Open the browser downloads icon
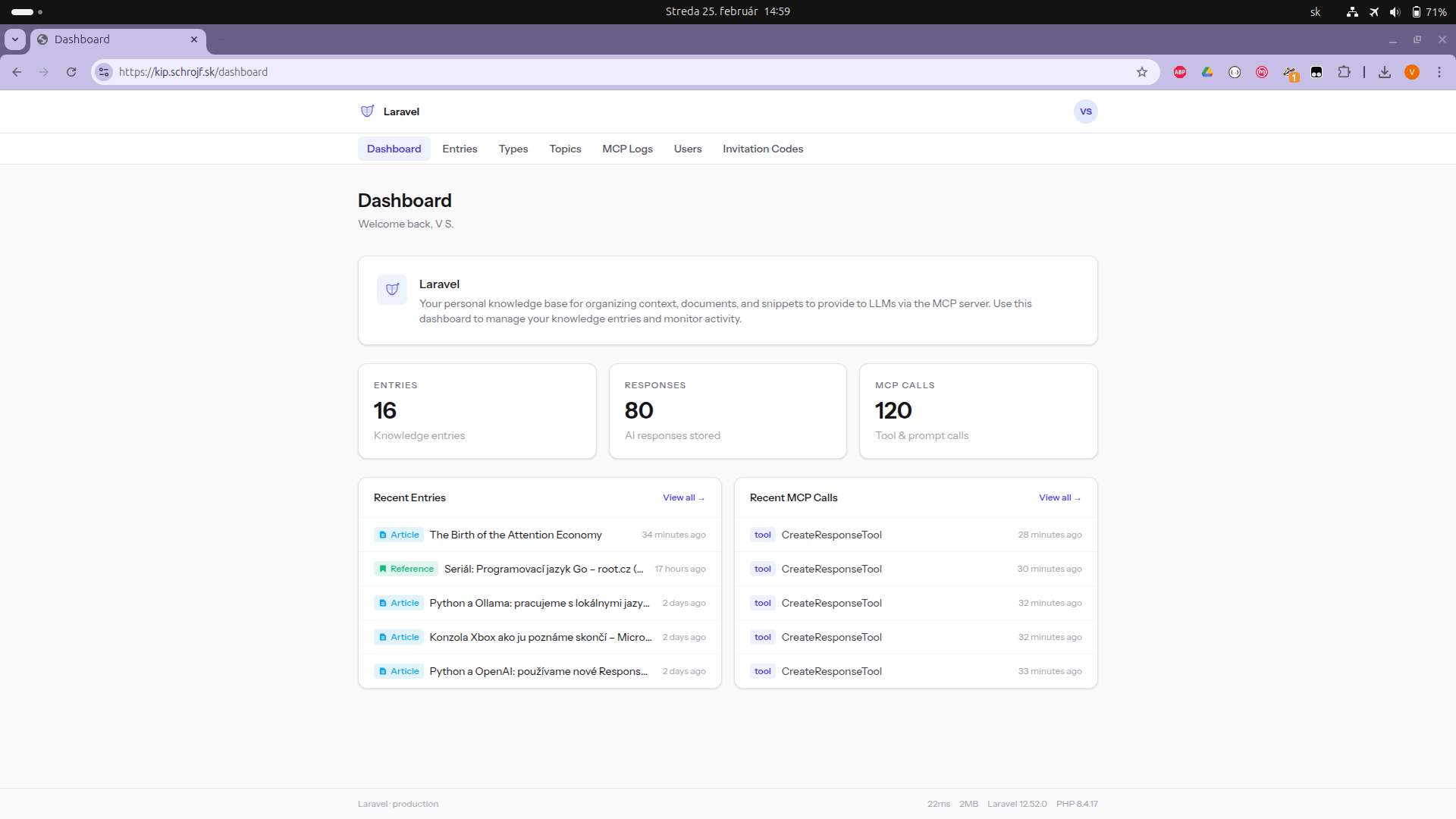1456x819 pixels. (x=1385, y=72)
